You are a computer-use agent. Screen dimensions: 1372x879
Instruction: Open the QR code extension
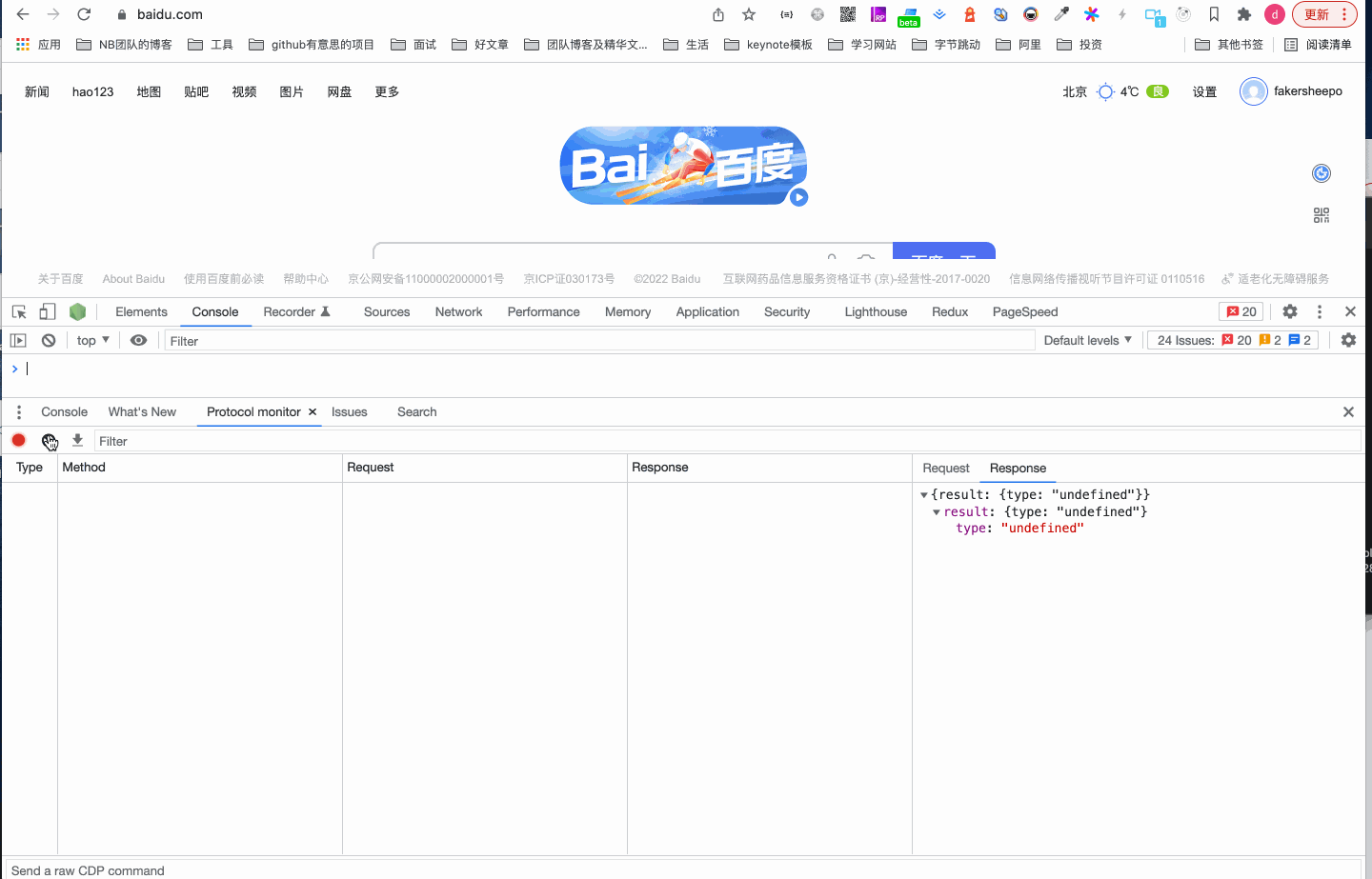point(848,14)
